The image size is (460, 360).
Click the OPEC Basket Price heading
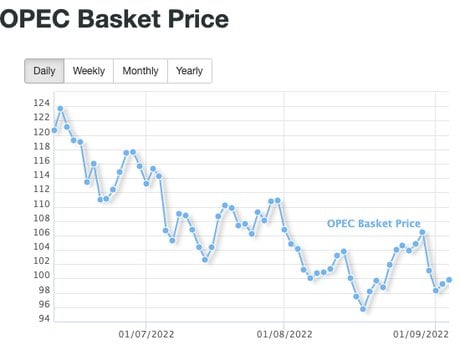pos(114,19)
